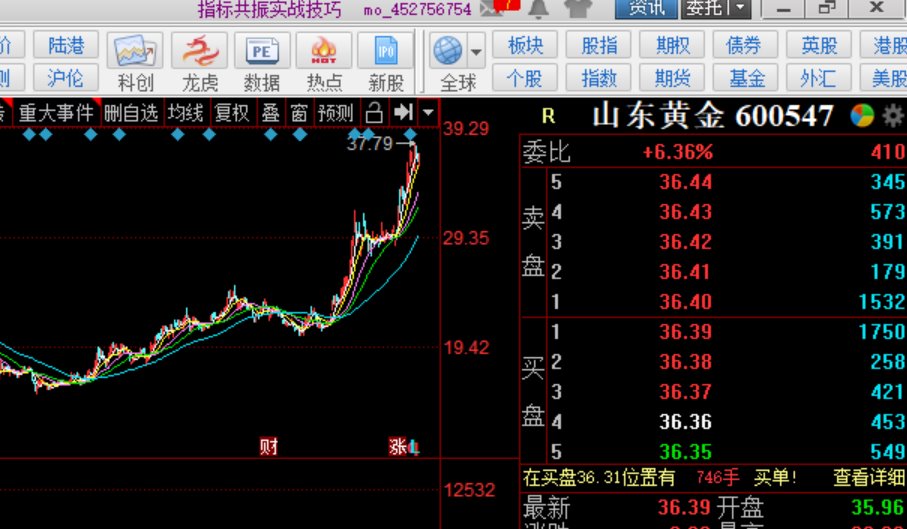Open the gear settings beside stock name
907x529 pixels.
click(x=894, y=116)
